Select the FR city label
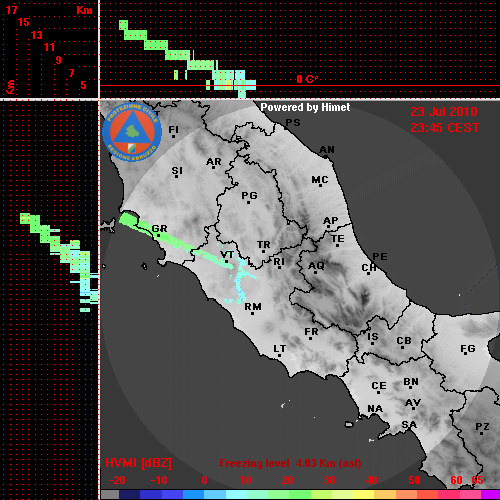This screenshot has height=500, width=500. 311,332
